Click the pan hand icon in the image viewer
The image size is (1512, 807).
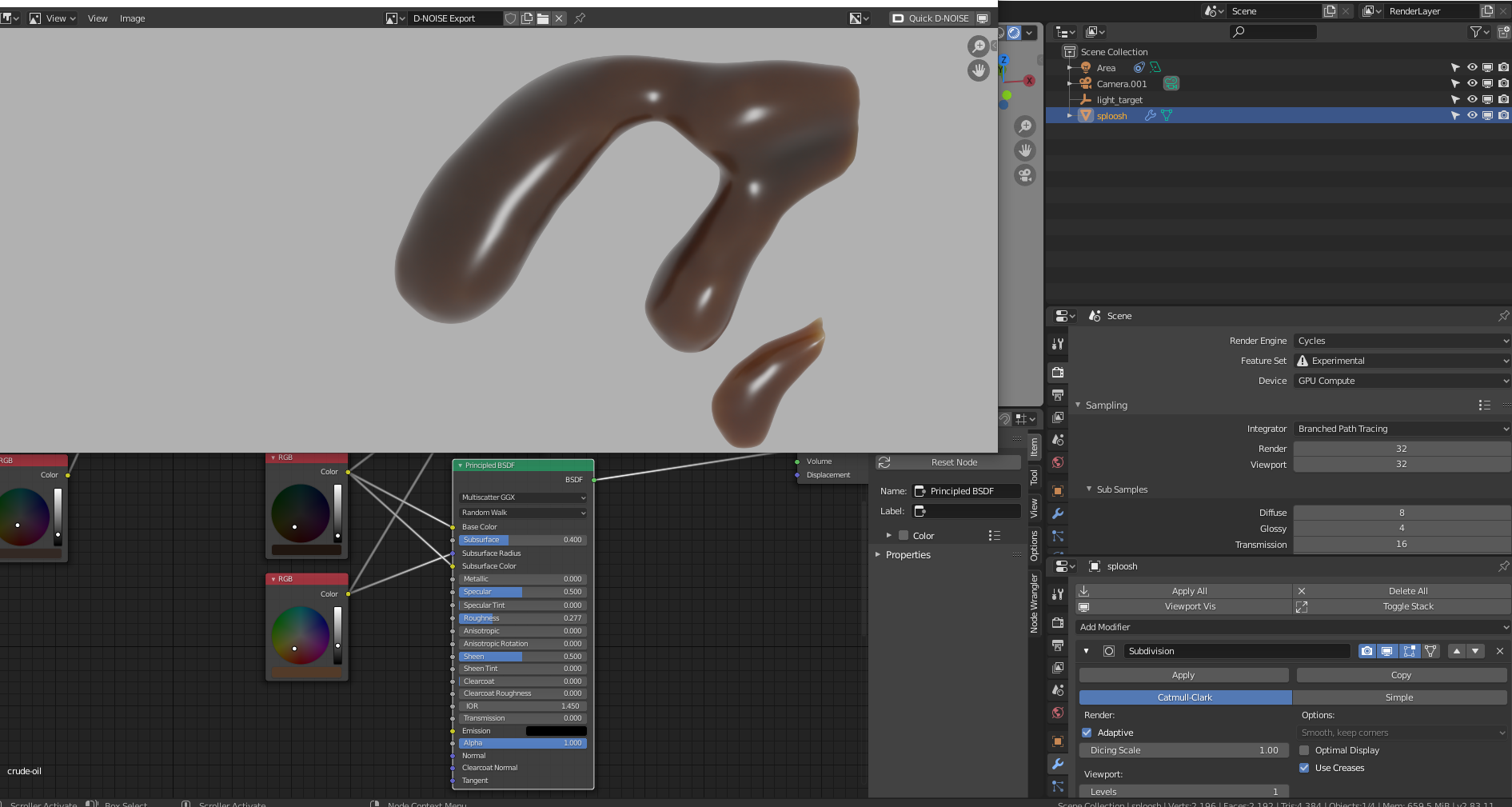click(x=979, y=70)
